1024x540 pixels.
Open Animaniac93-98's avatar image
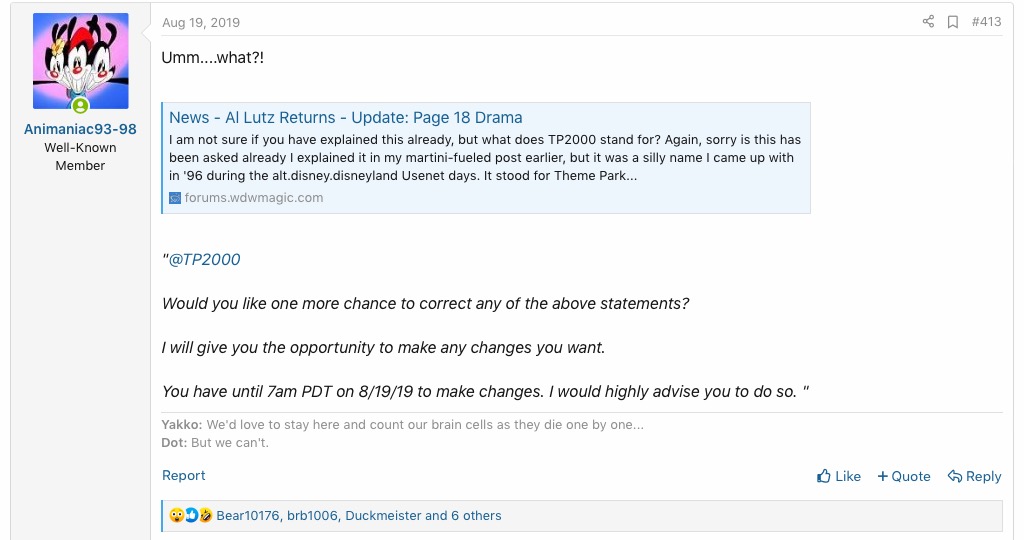click(80, 61)
